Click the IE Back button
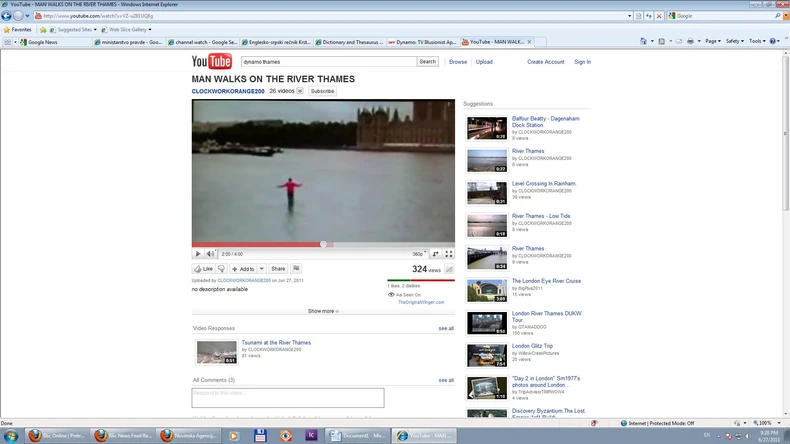 pyautogui.click(x=7, y=16)
